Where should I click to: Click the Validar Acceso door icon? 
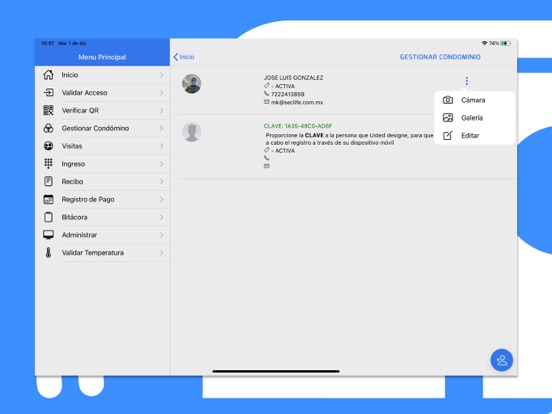pyautogui.click(x=48, y=93)
